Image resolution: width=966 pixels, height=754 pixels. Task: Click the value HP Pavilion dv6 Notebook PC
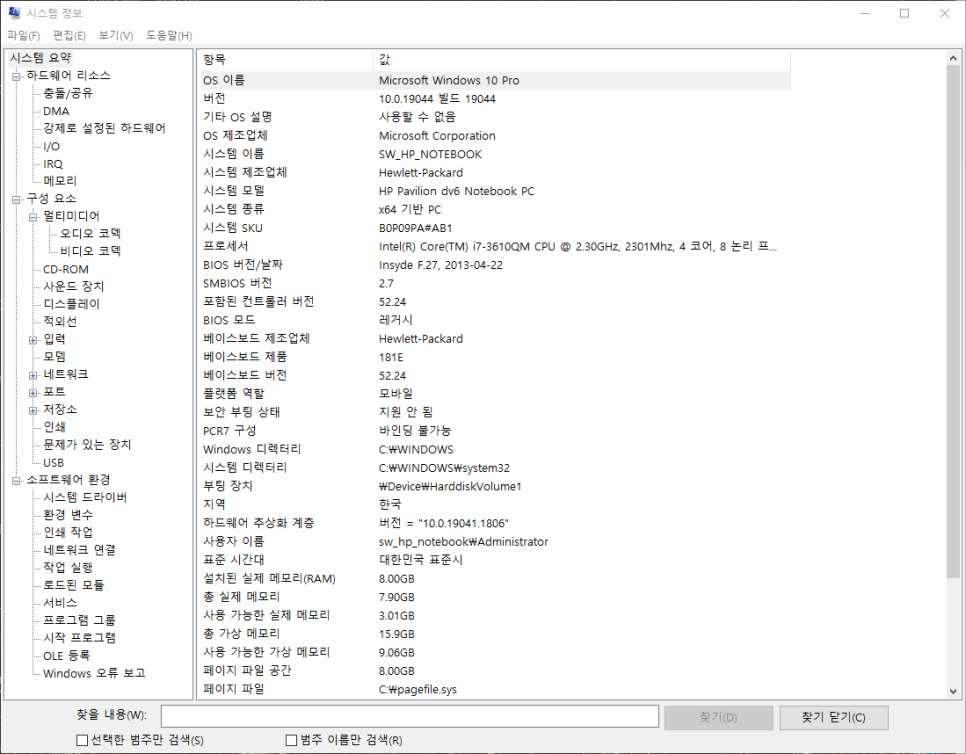(x=457, y=191)
